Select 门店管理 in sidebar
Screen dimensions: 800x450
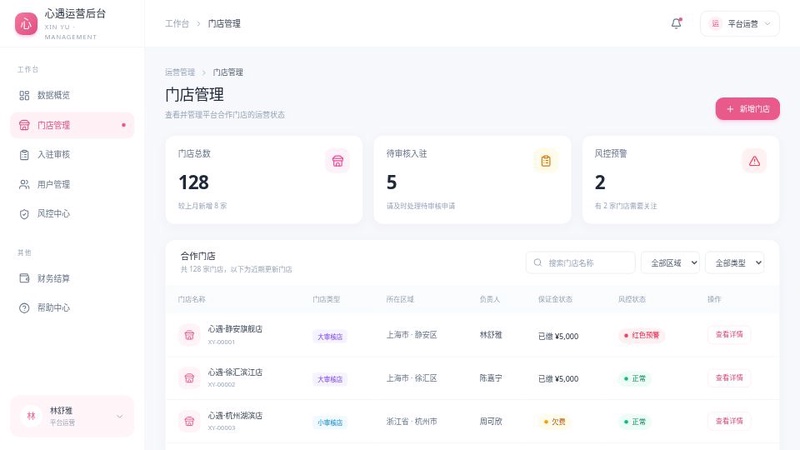pos(72,125)
